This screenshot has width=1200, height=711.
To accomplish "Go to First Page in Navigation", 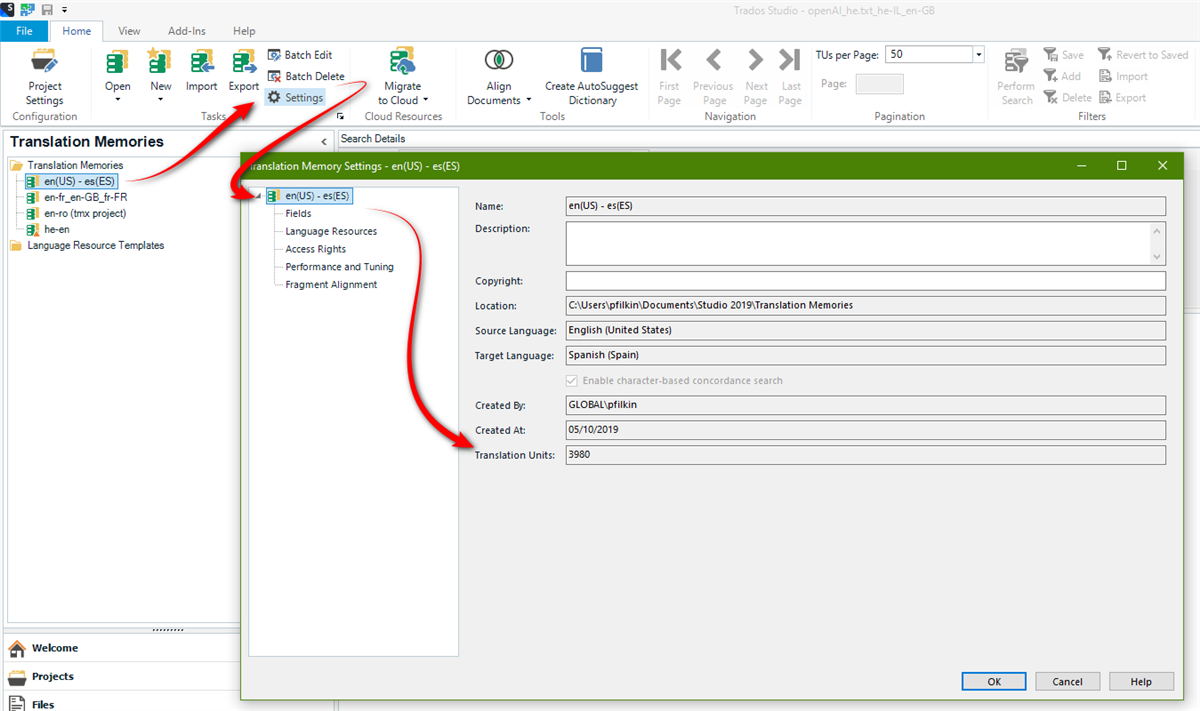I will tap(670, 77).
